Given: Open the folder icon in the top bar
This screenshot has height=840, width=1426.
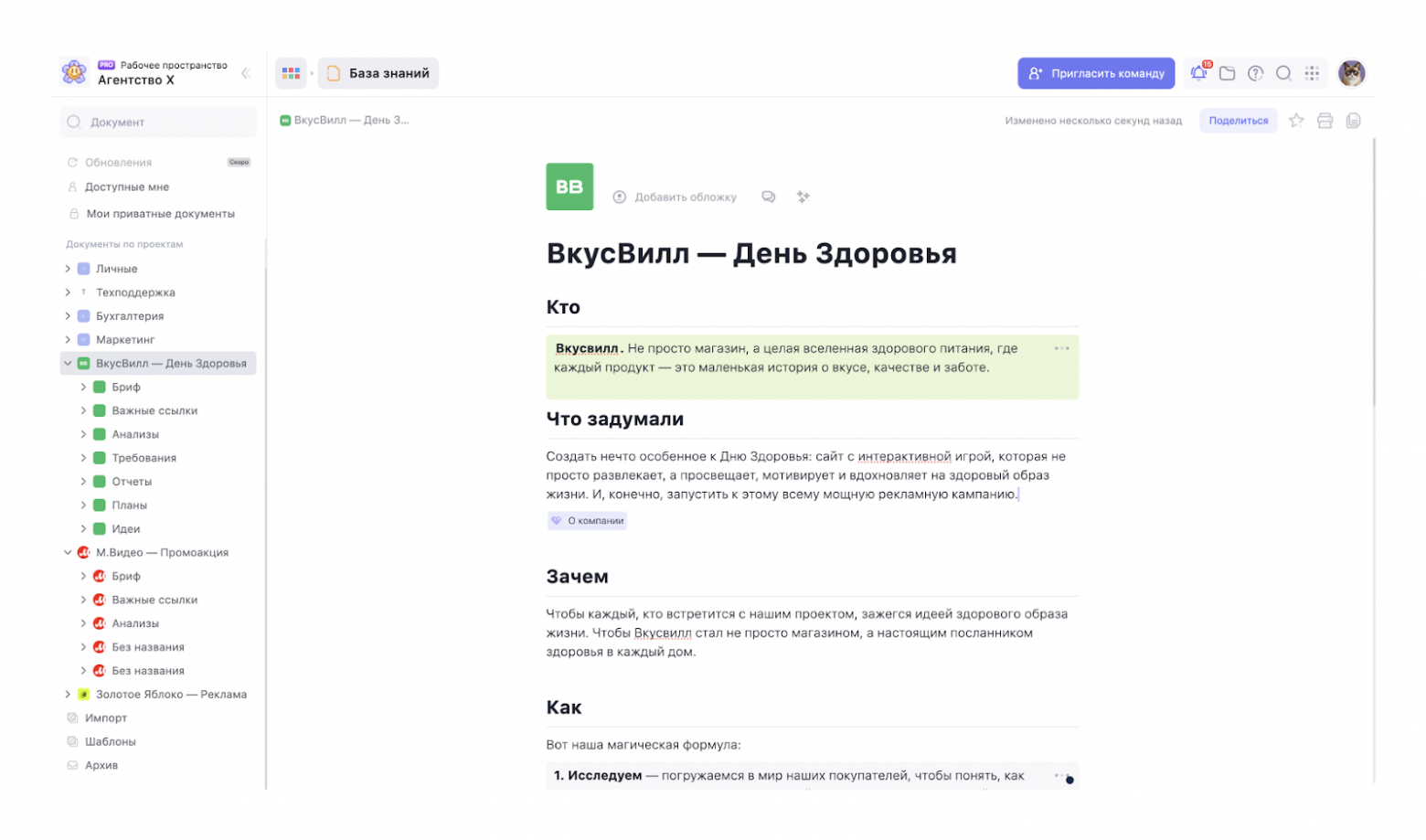Looking at the screenshot, I should 1228,73.
